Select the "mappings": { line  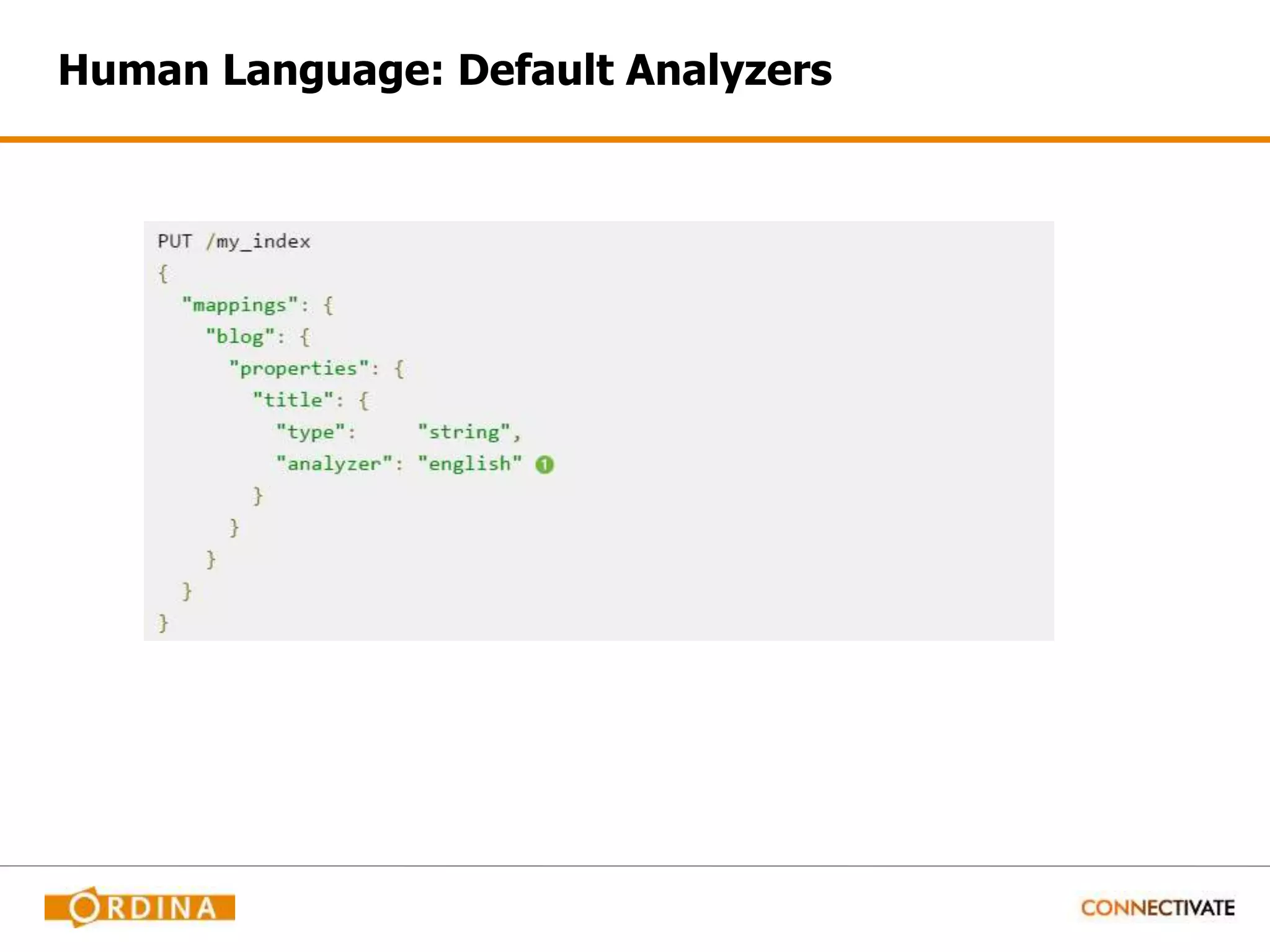coord(257,305)
